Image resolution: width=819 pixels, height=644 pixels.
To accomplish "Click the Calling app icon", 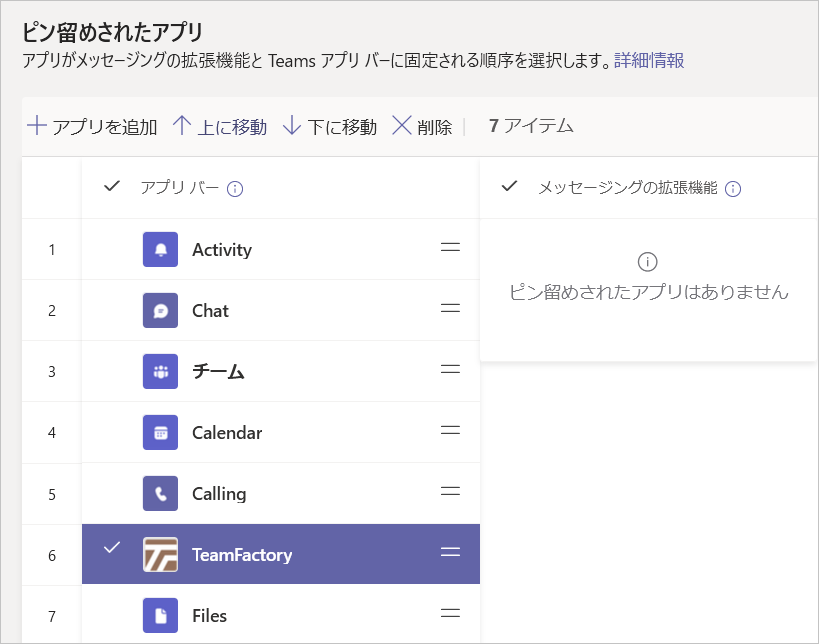I will pos(161,493).
